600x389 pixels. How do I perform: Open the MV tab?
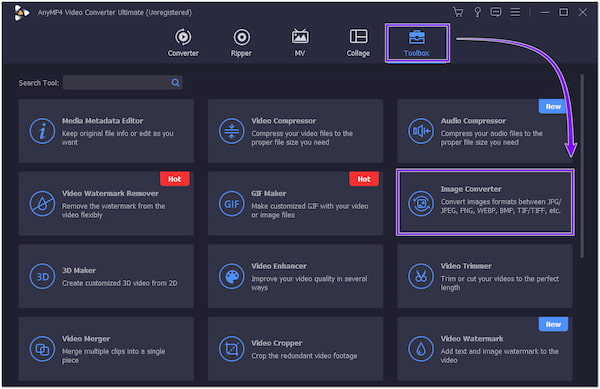click(300, 43)
